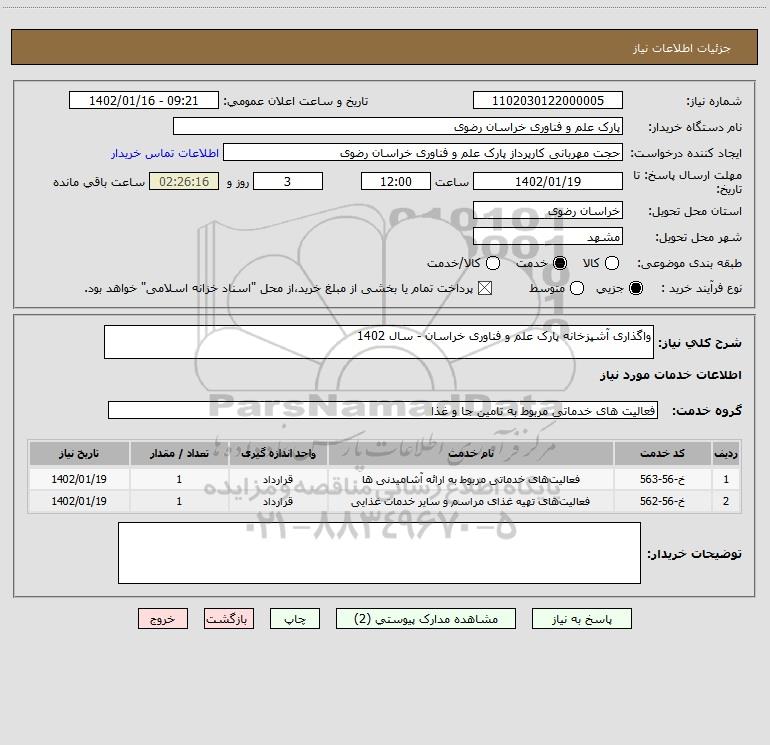The width and height of the screenshot is (770, 745).
Task: Click the announcement date field 1402/01/16 - 09:21
Action: [x=144, y=101]
